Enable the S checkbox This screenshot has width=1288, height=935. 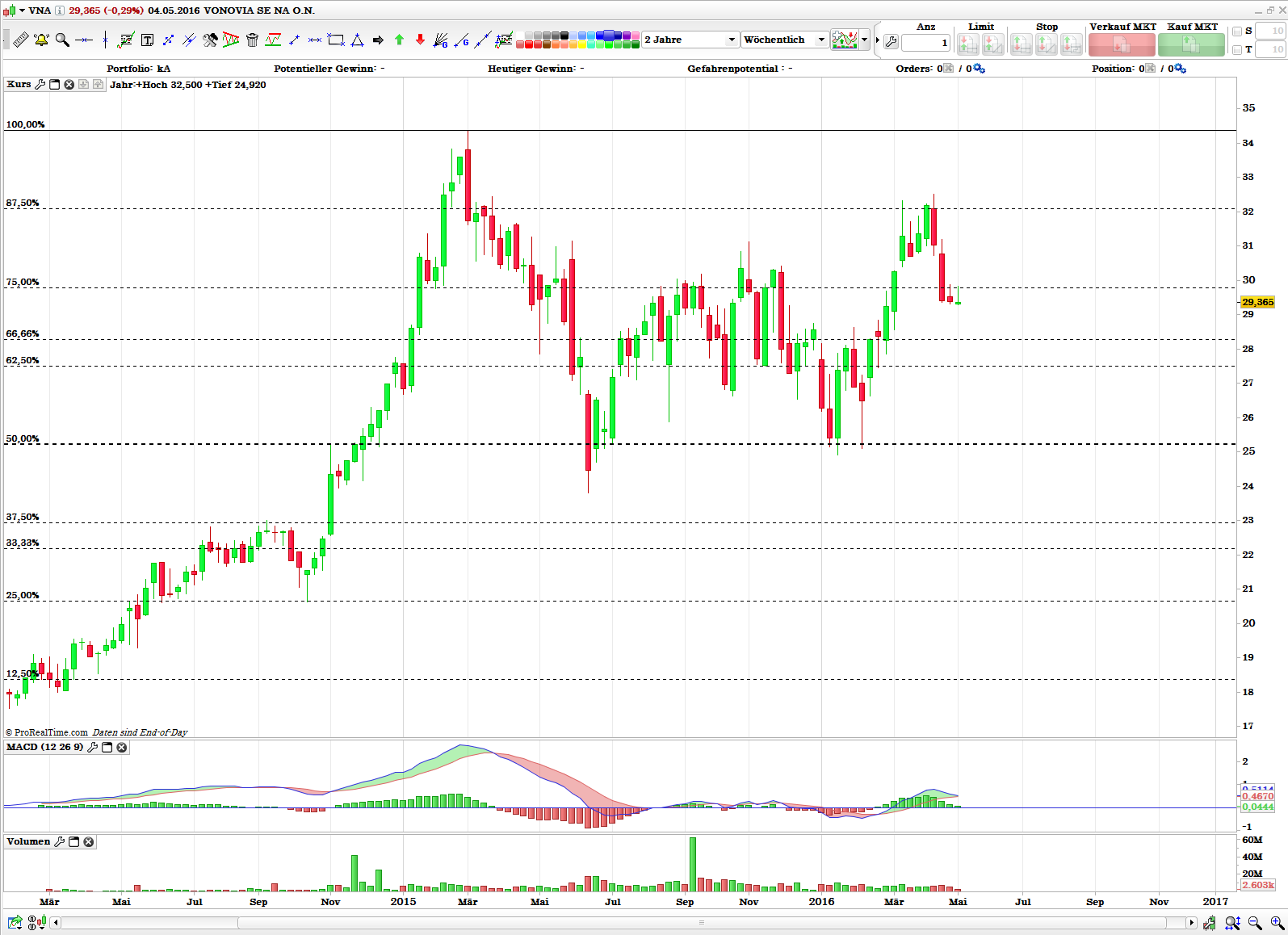click(x=1237, y=31)
